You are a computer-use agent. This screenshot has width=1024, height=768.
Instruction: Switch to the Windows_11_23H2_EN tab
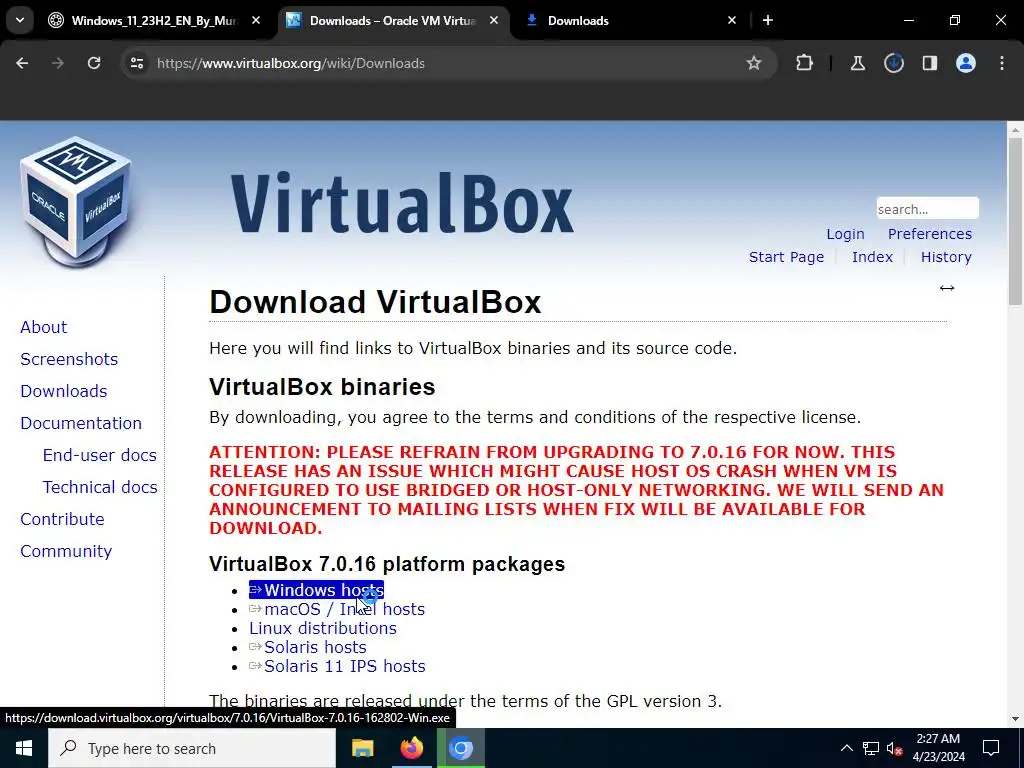[154, 21]
